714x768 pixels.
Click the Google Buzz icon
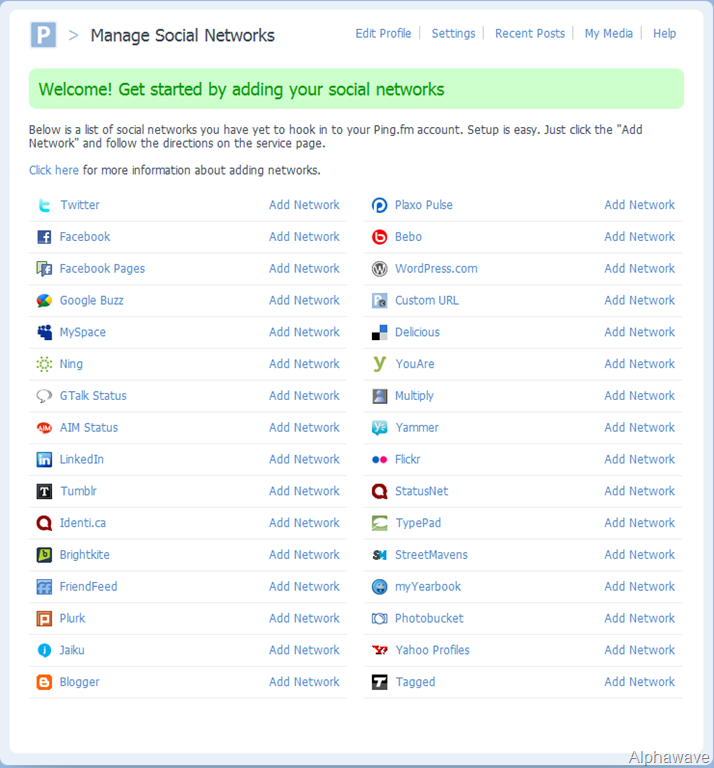[44, 301]
